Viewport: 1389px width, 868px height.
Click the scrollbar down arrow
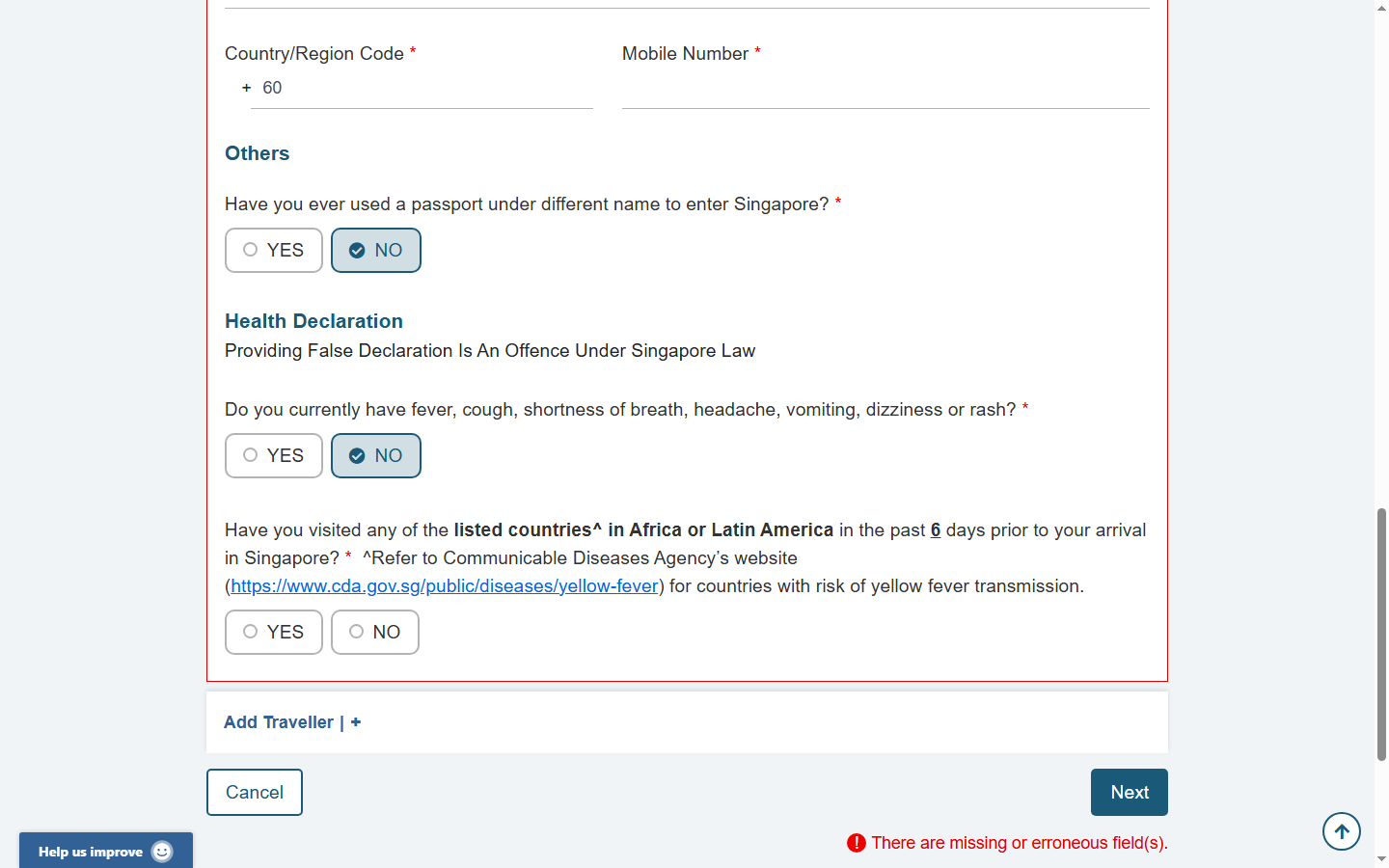(x=1381, y=858)
